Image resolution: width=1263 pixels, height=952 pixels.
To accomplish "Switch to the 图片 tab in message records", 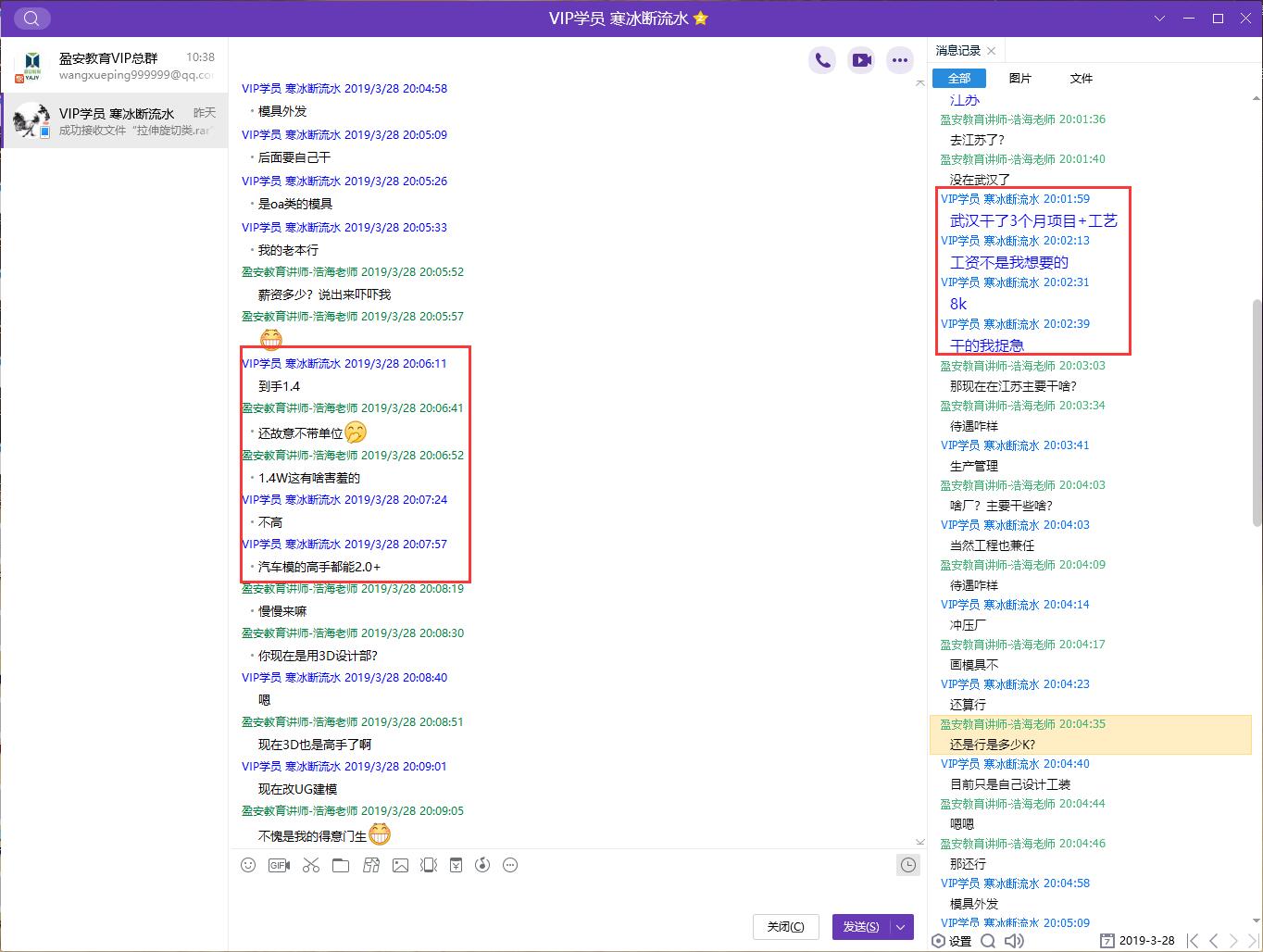I will point(1020,78).
